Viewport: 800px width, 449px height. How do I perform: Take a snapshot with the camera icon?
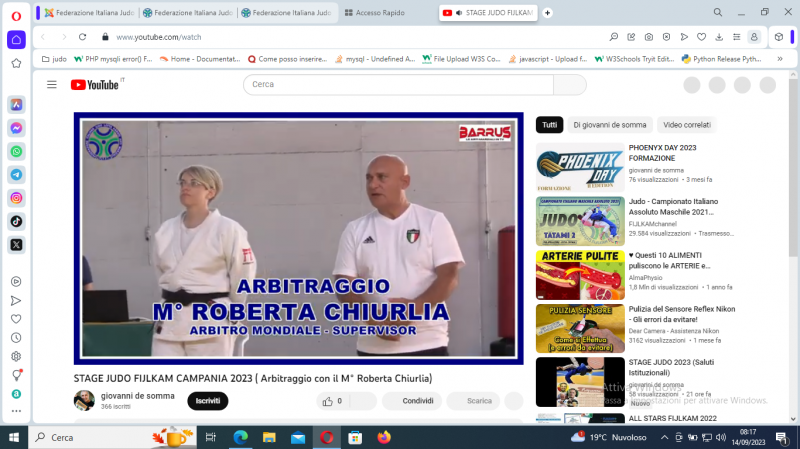pyautogui.click(x=648, y=37)
